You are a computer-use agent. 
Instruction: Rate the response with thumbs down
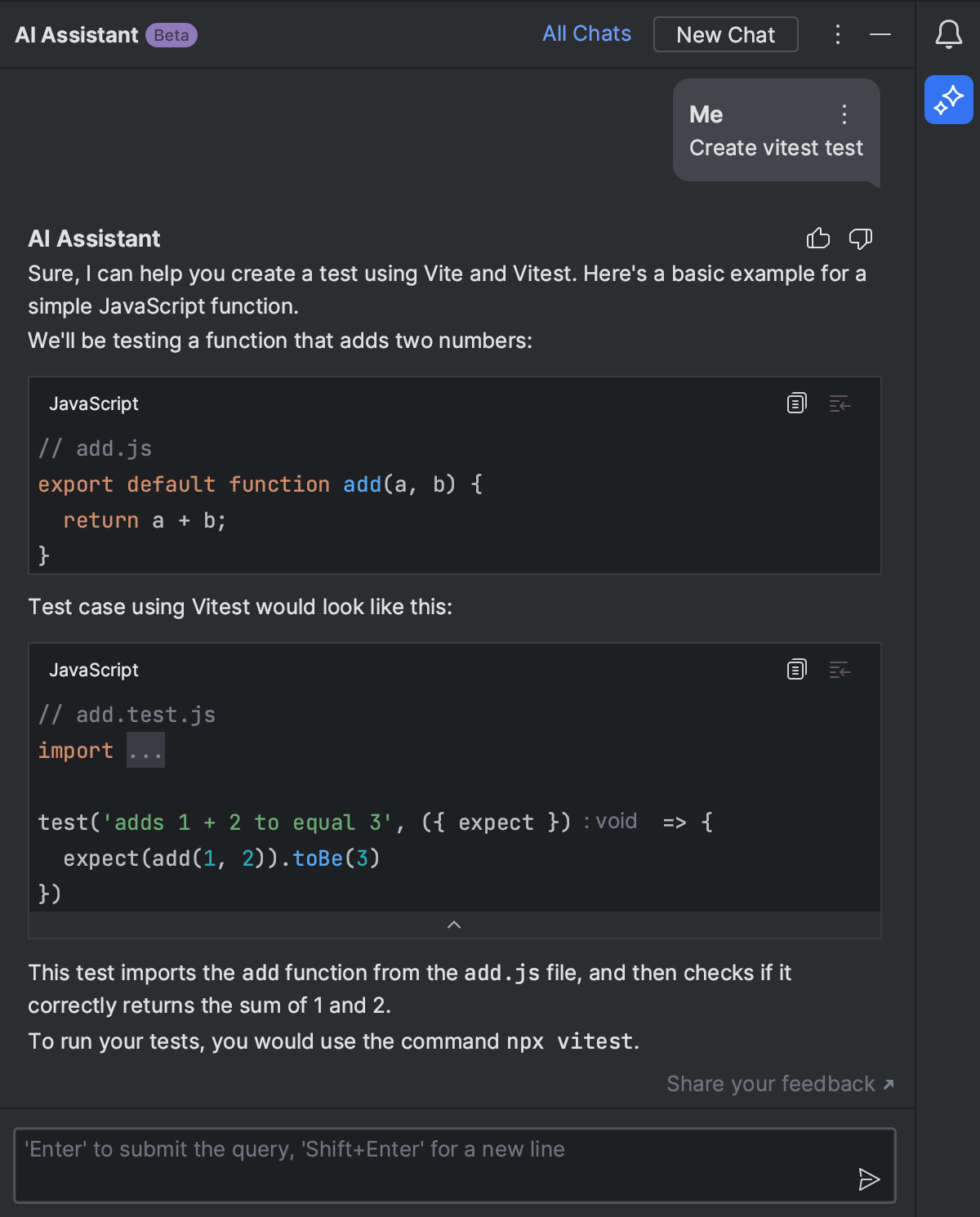point(860,238)
